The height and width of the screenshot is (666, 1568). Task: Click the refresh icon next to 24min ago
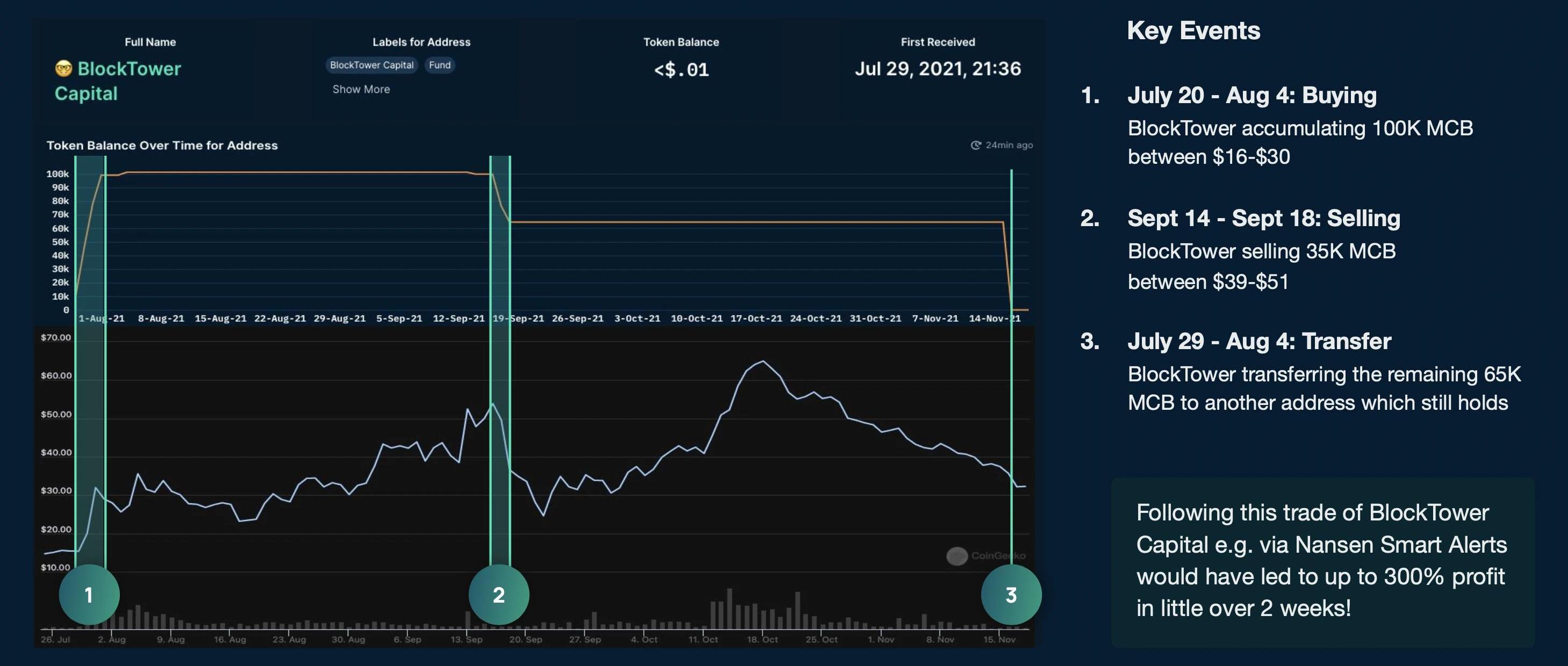click(x=975, y=145)
